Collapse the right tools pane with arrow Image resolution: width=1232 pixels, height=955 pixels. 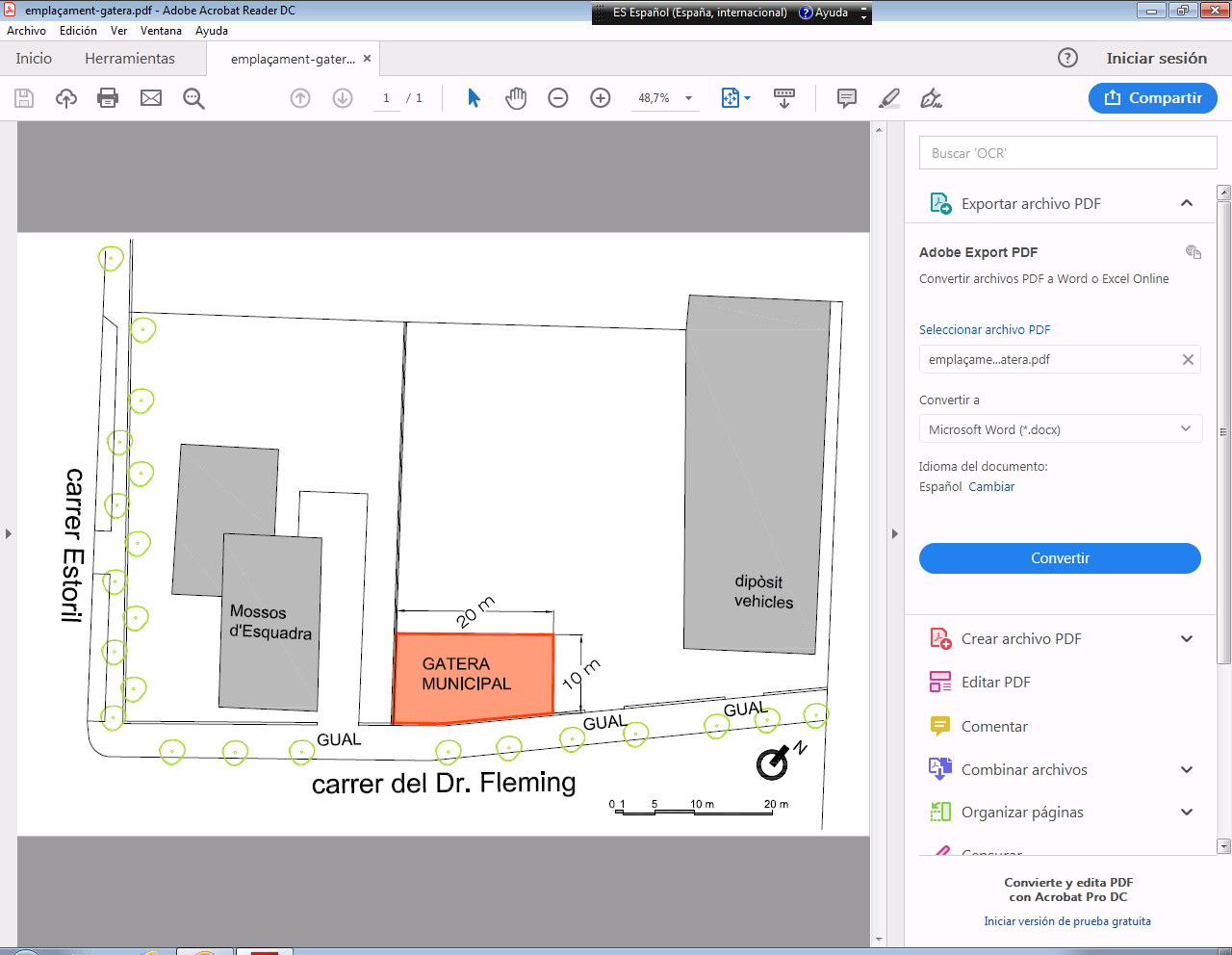894,533
